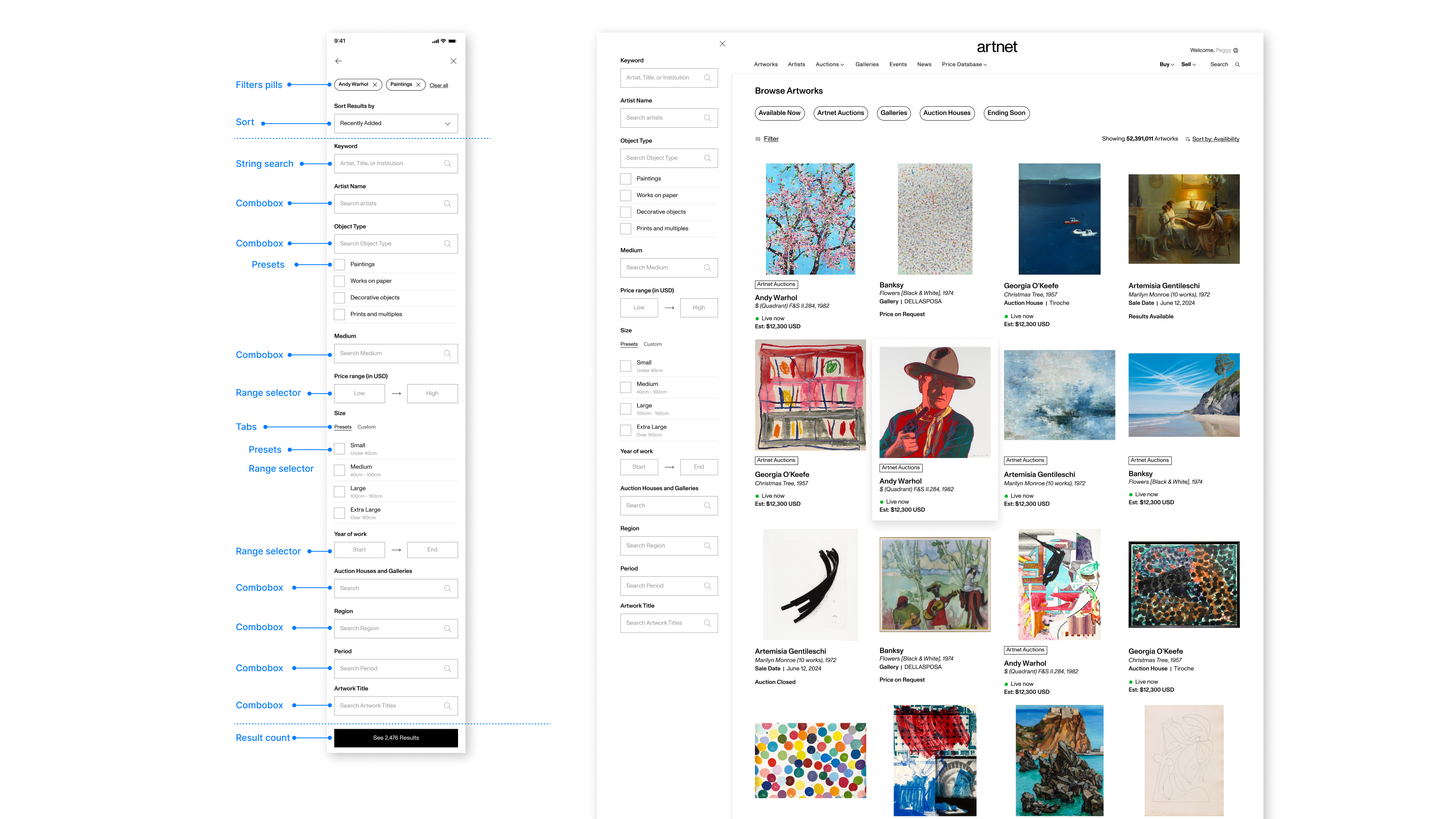The image size is (1456, 819).
Task: Check Works on paper in mobile panel
Action: coord(340,281)
